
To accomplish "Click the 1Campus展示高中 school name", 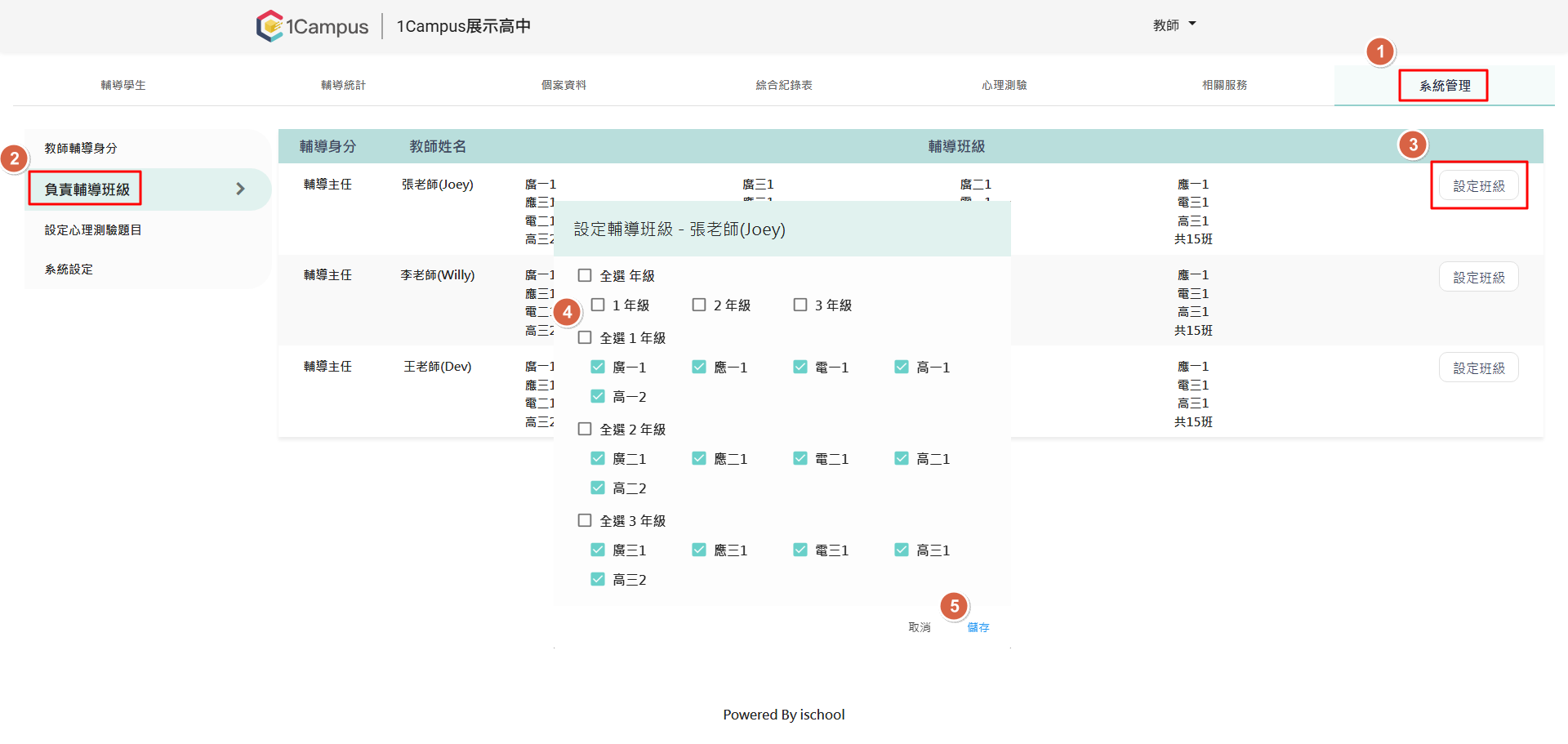I will 464,26.
